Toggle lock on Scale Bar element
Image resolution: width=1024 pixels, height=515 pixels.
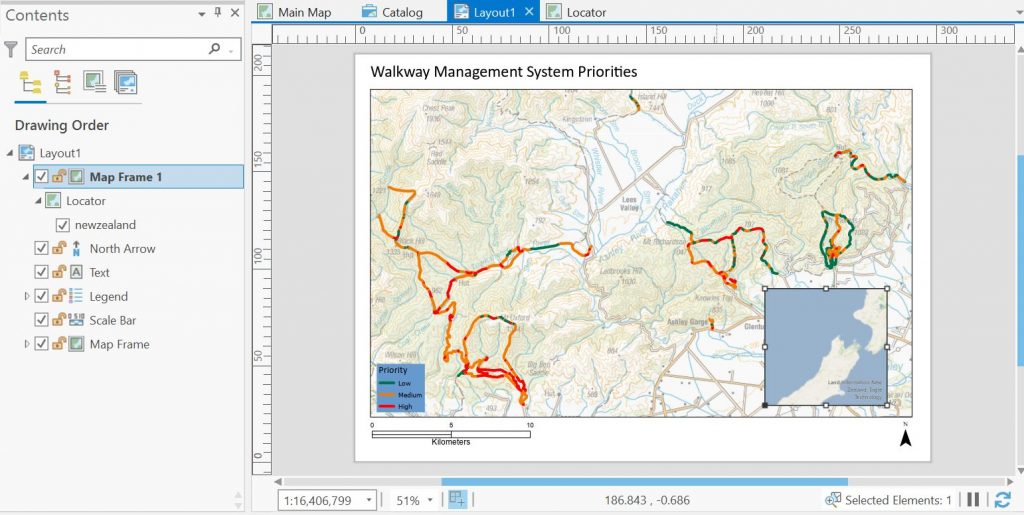point(59,320)
